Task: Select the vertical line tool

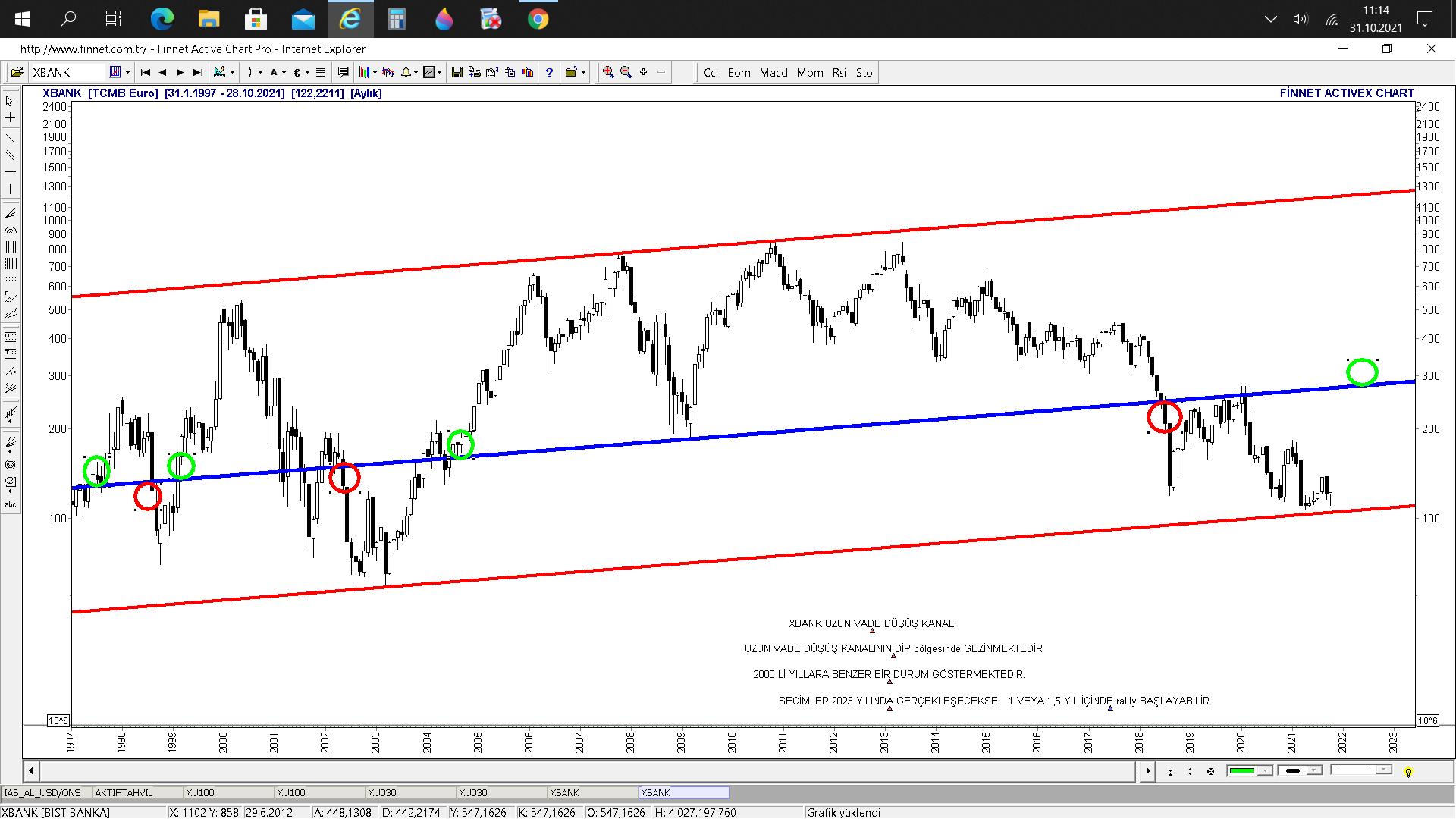Action: pyautogui.click(x=11, y=189)
